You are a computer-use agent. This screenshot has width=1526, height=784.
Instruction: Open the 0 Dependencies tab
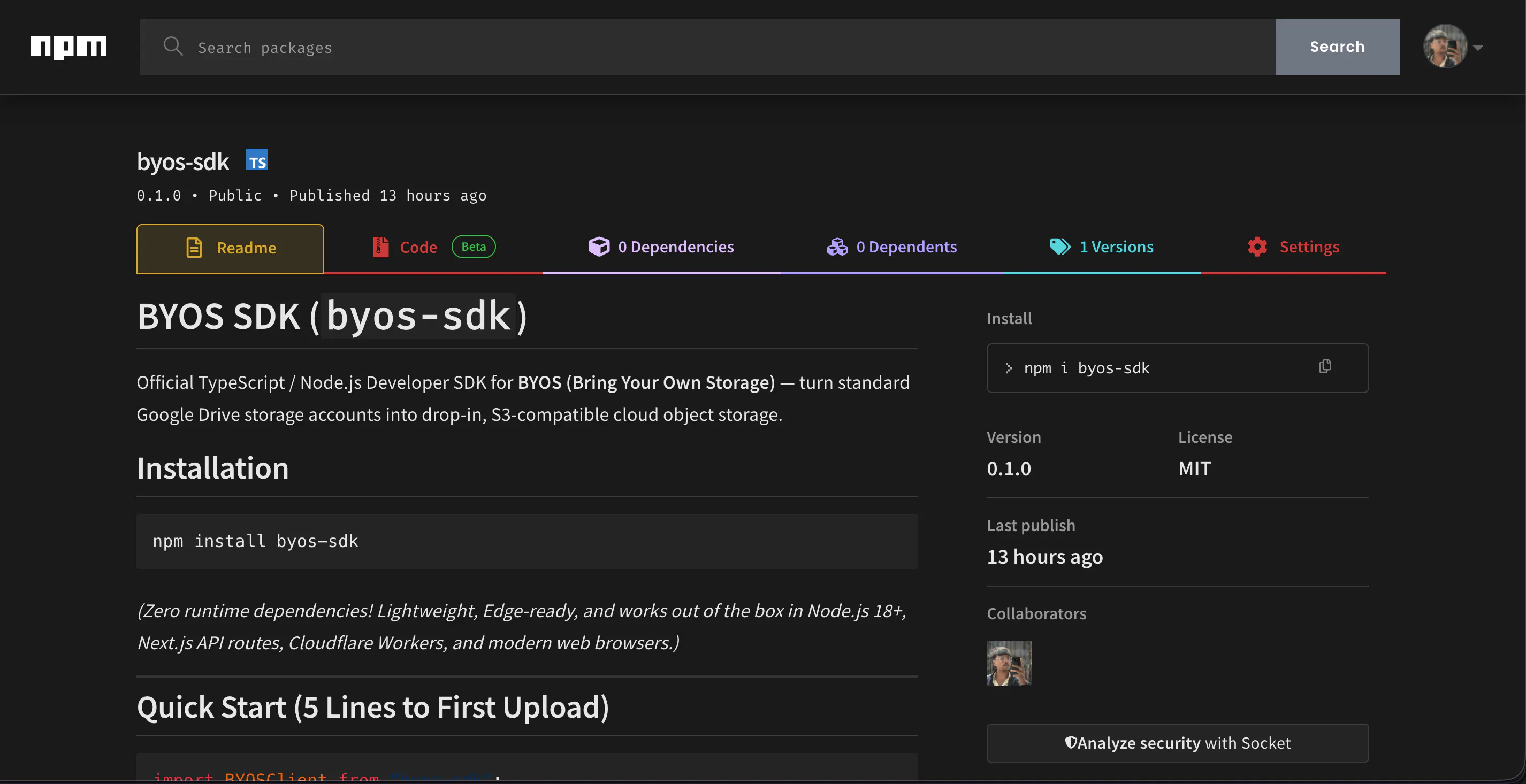(x=661, y=248)
